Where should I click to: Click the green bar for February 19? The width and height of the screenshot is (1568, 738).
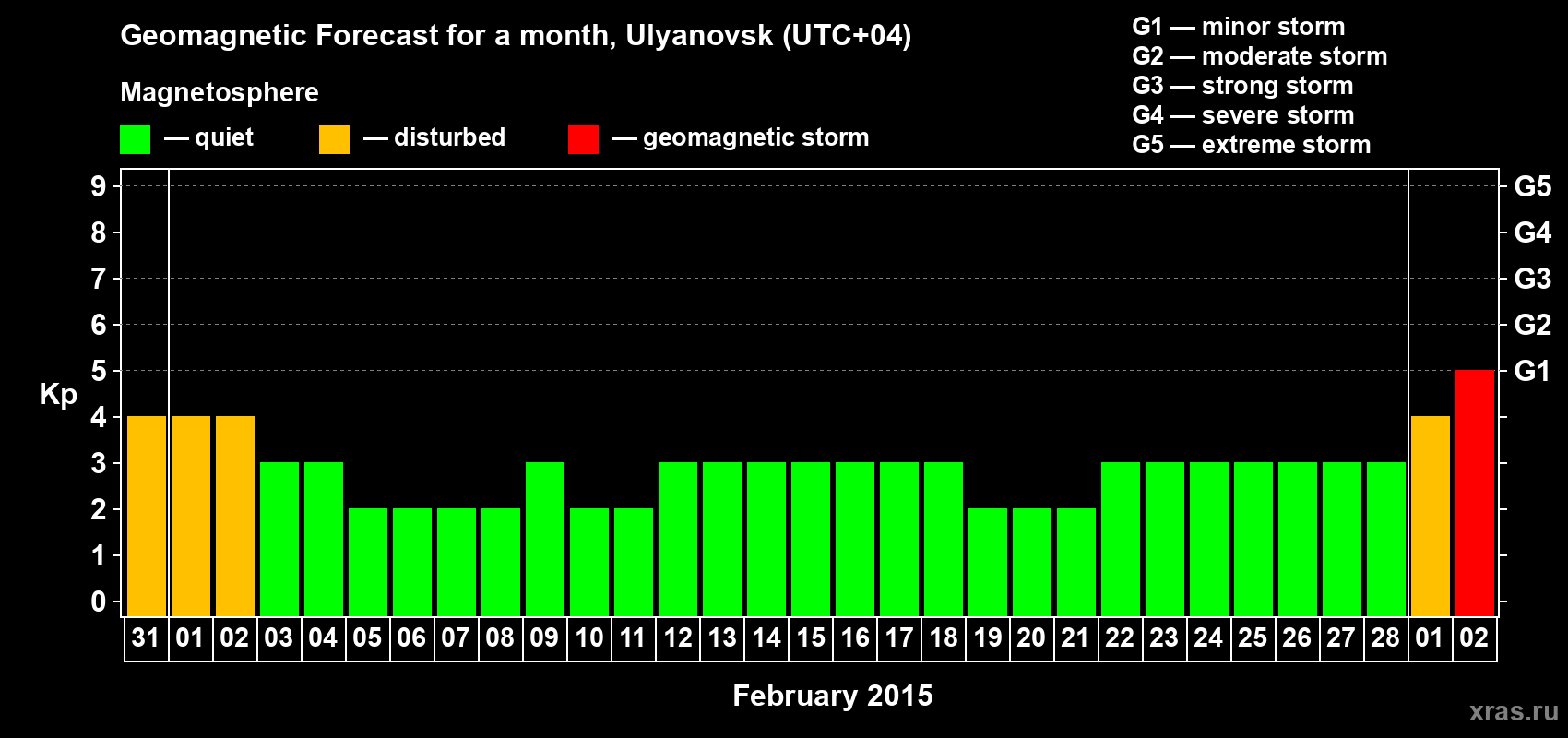[988, 562]
